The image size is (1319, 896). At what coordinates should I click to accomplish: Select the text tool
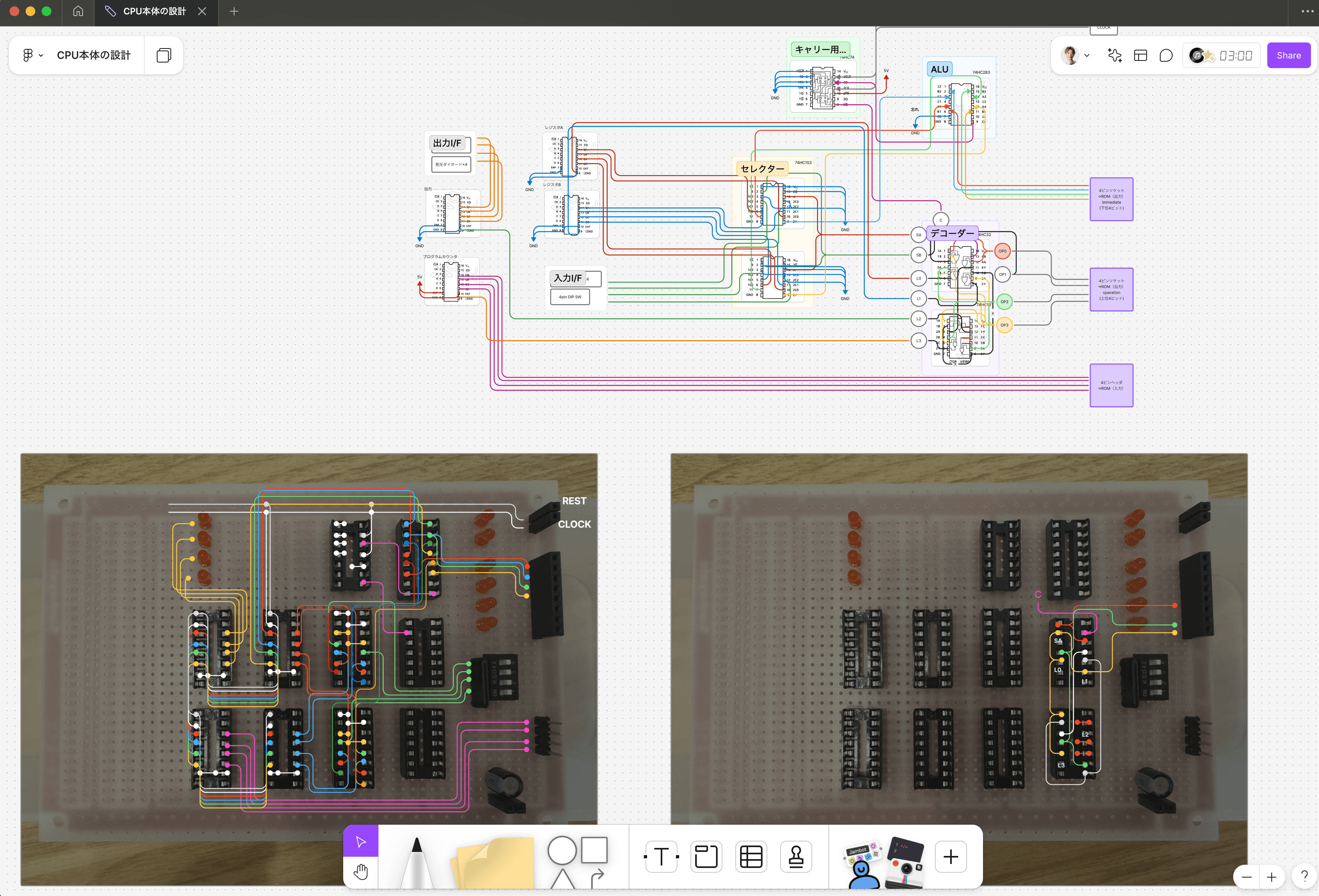click(661, 856)
